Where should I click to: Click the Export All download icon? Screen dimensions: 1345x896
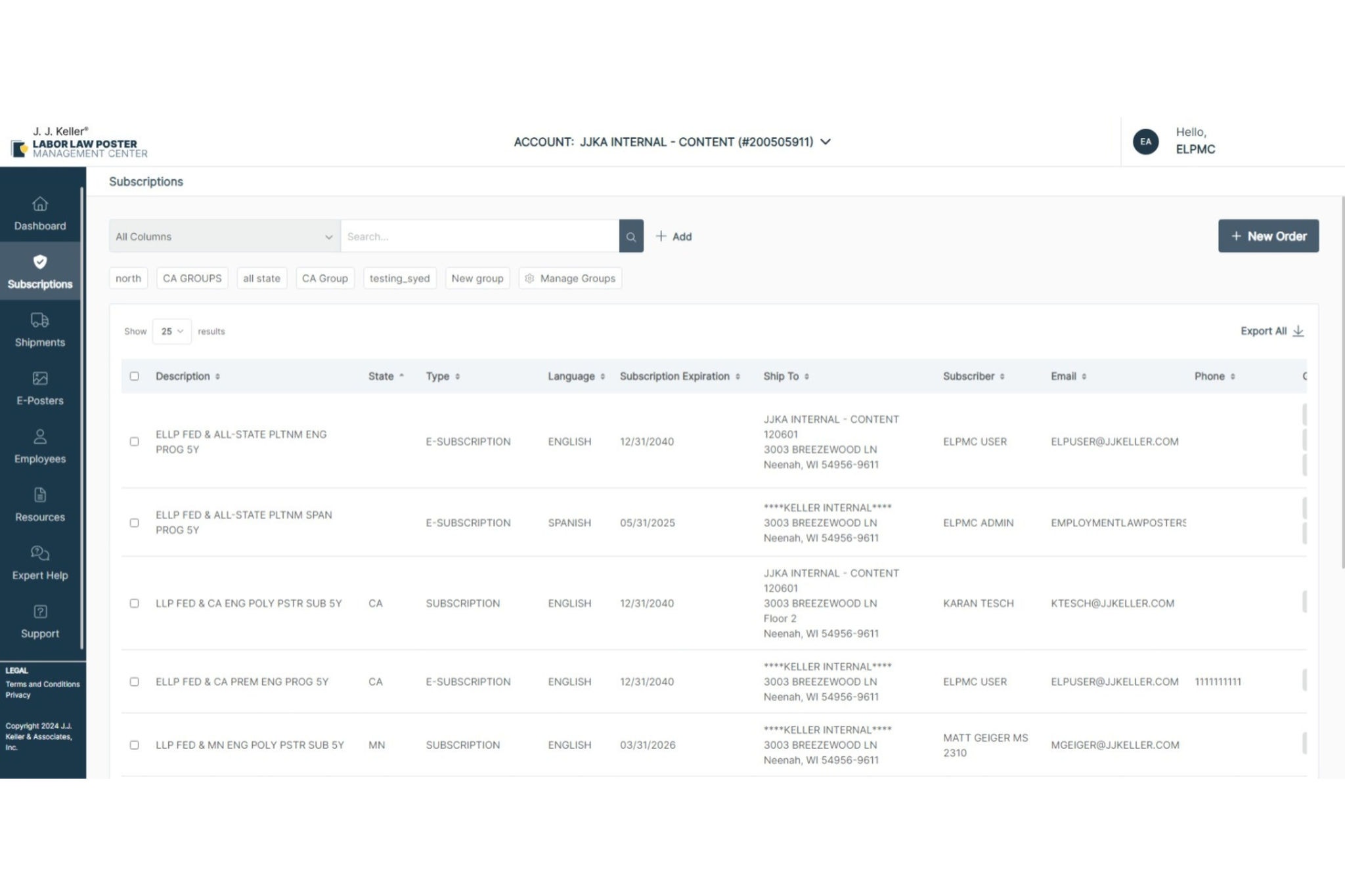pyautogui.click(x=1298, y=331)
